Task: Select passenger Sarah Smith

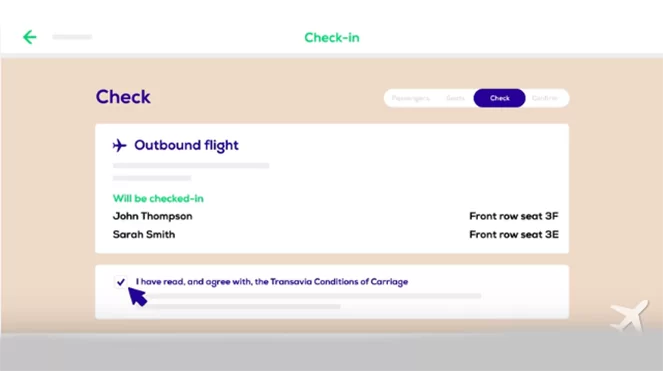Action: (x=144, y=234)
